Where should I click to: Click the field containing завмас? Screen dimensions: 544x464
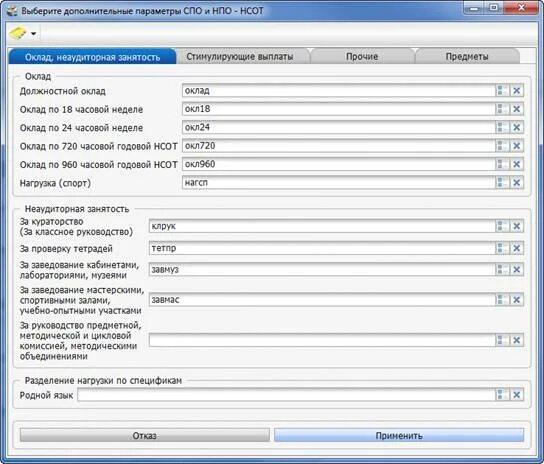click(x=322, y=300)
